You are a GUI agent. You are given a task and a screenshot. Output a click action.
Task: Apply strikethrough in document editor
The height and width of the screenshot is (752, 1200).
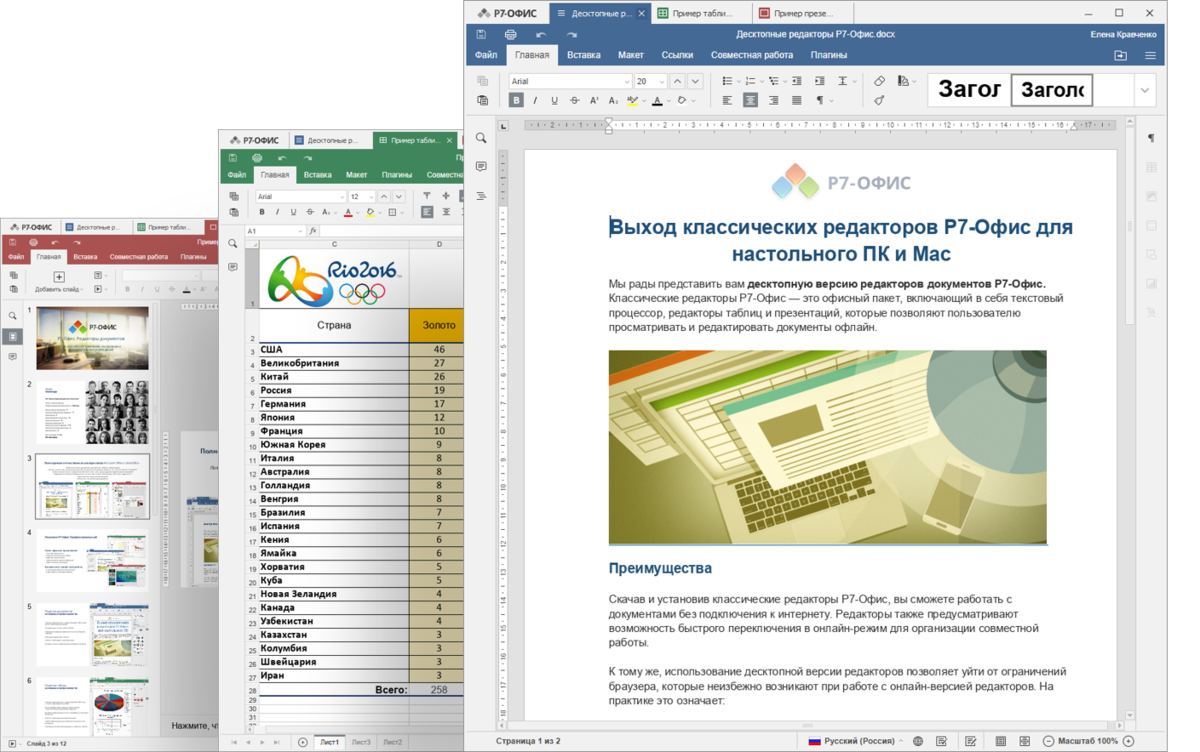[x=574, y=100]
